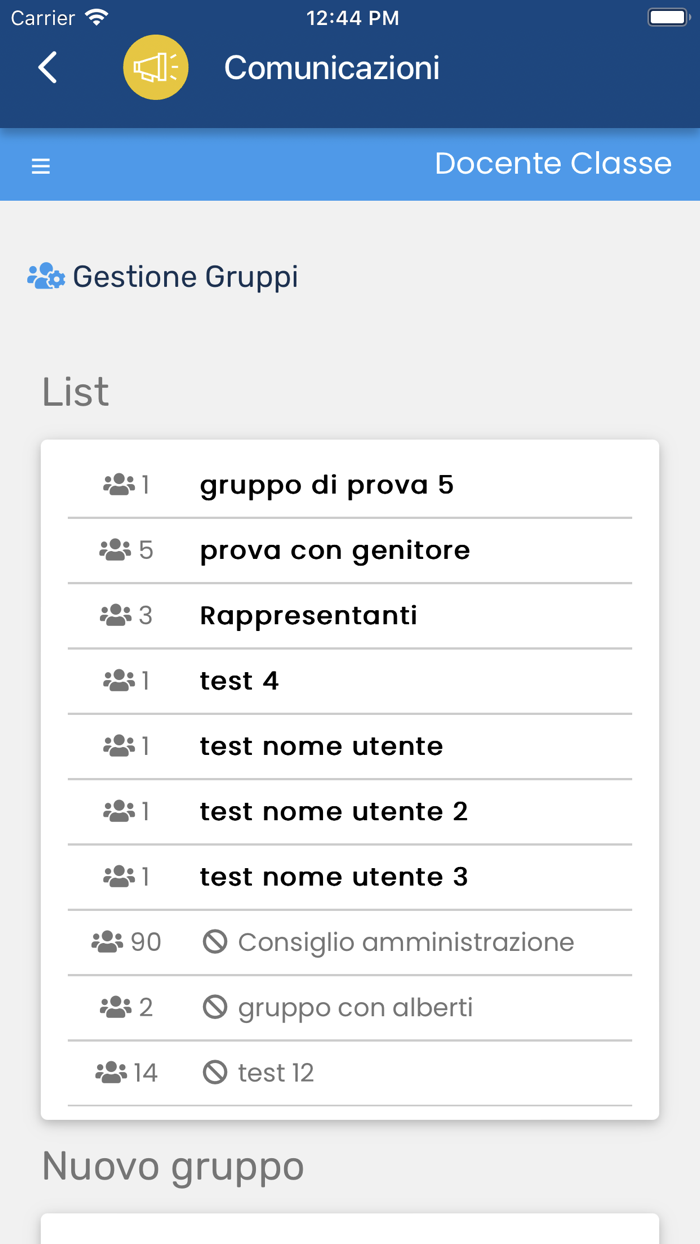Click the members icon next to prova con genitore

pyautogui.click(x=117, y=549)
